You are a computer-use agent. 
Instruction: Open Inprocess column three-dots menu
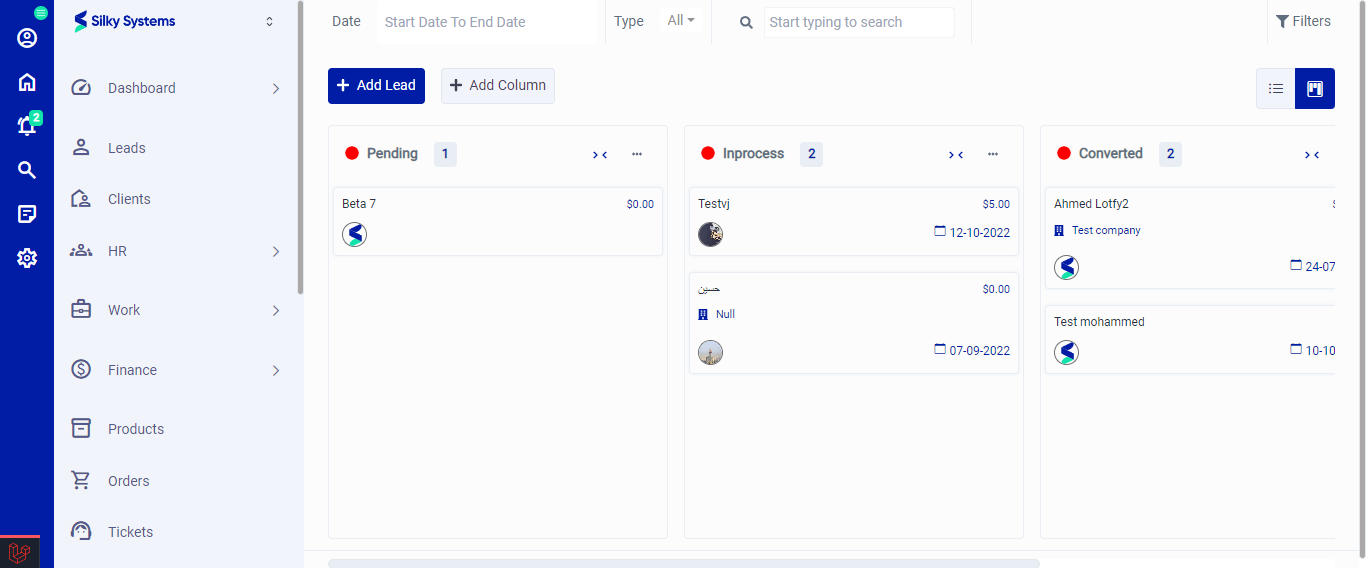pyautogui.click(x=993, y=154)
